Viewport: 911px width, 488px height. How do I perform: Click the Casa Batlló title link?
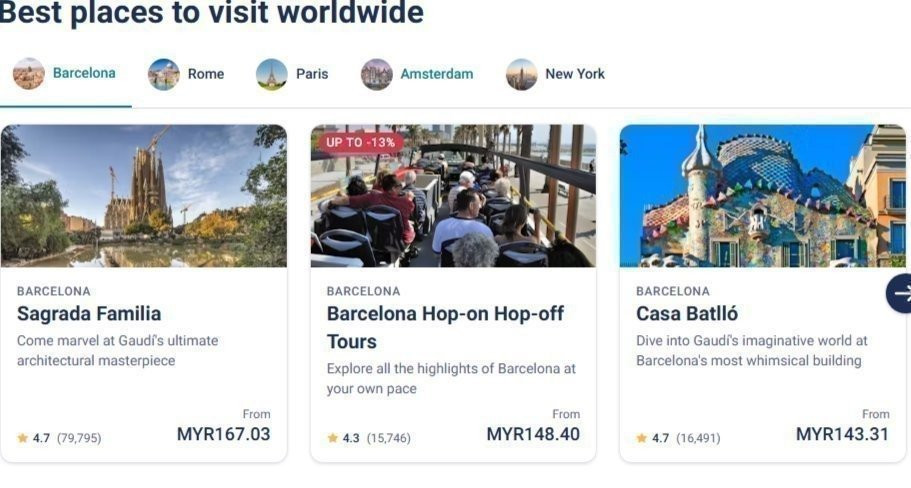[687, 314]
